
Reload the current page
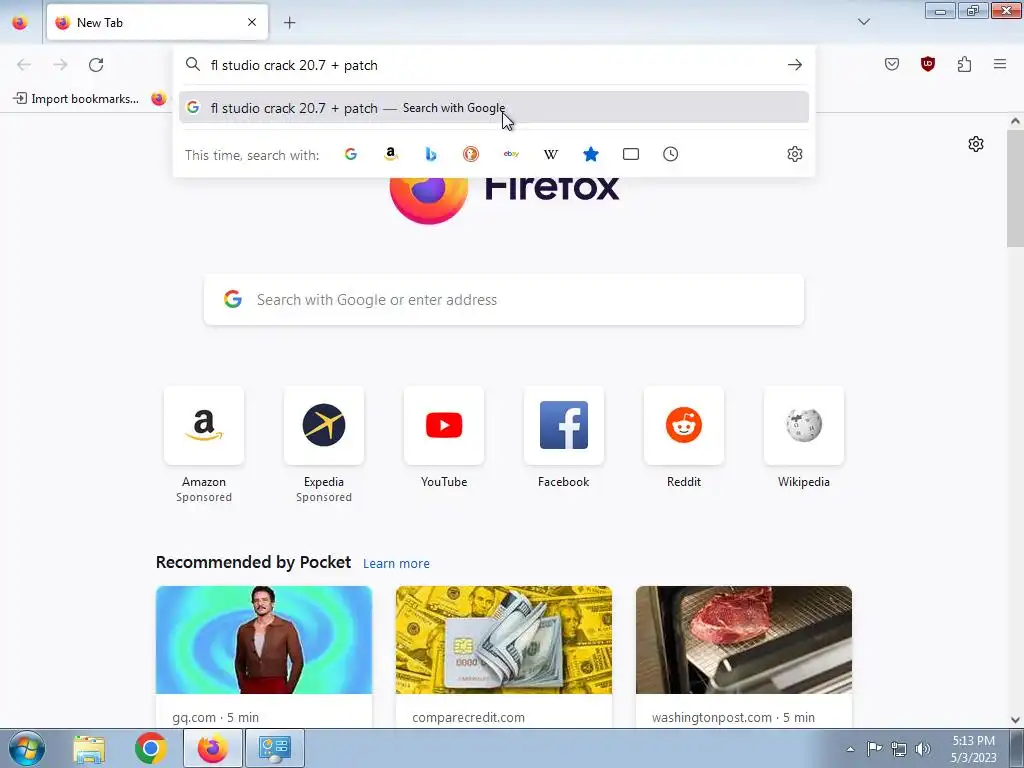[96, 65]
